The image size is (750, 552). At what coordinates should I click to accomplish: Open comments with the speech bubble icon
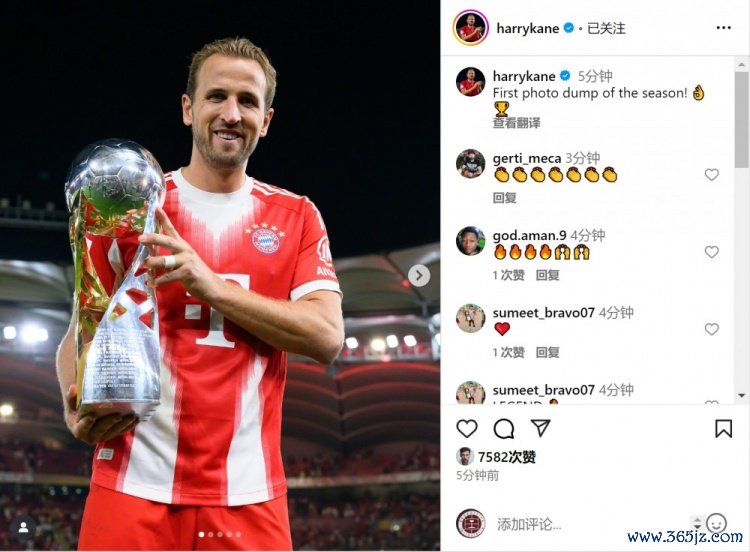[504, 429]
